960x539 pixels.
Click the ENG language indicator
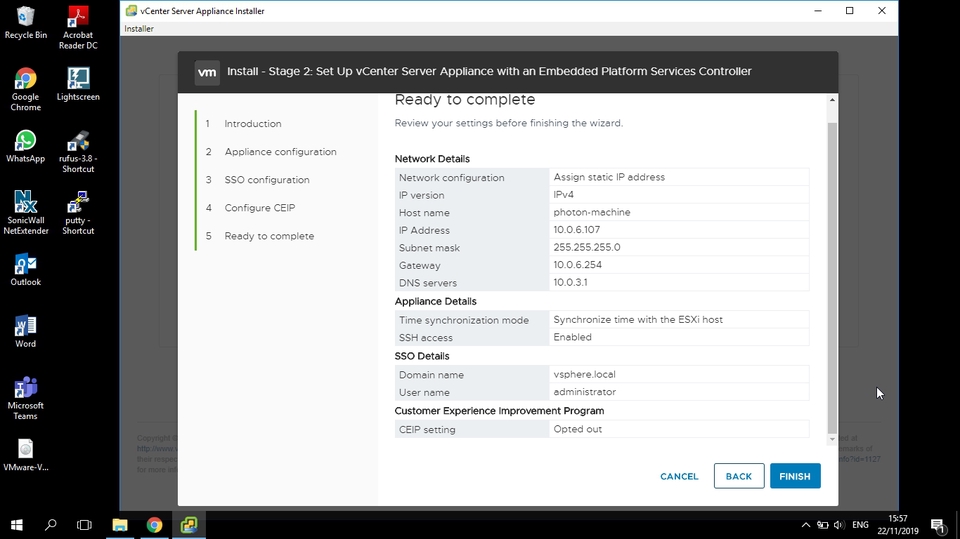(x=860, y=525)
